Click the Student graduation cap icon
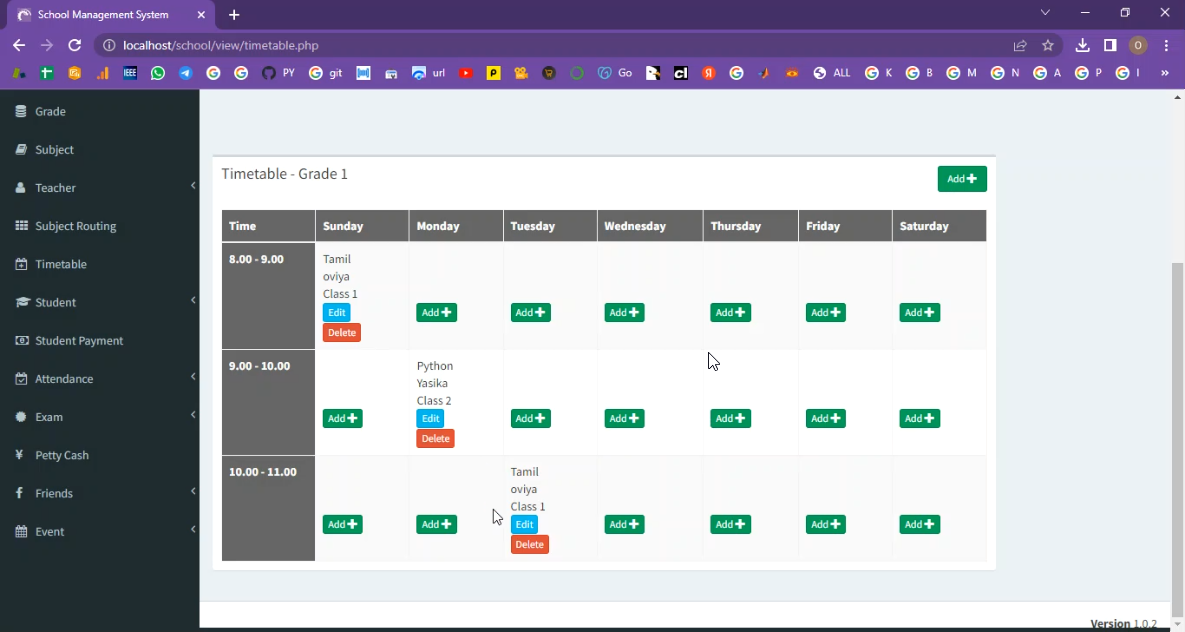The height and width of the screenshot is (632, 1185). tap(21, 302)
